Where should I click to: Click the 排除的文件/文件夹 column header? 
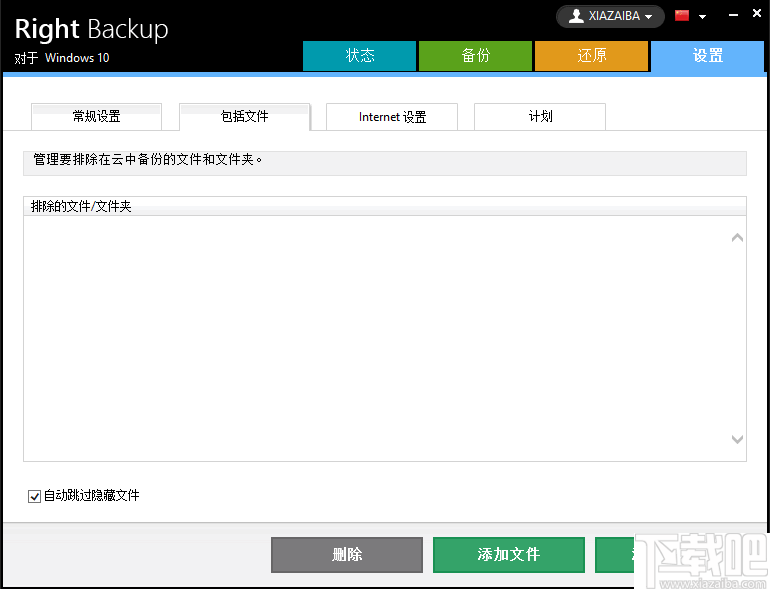(385, 206)
